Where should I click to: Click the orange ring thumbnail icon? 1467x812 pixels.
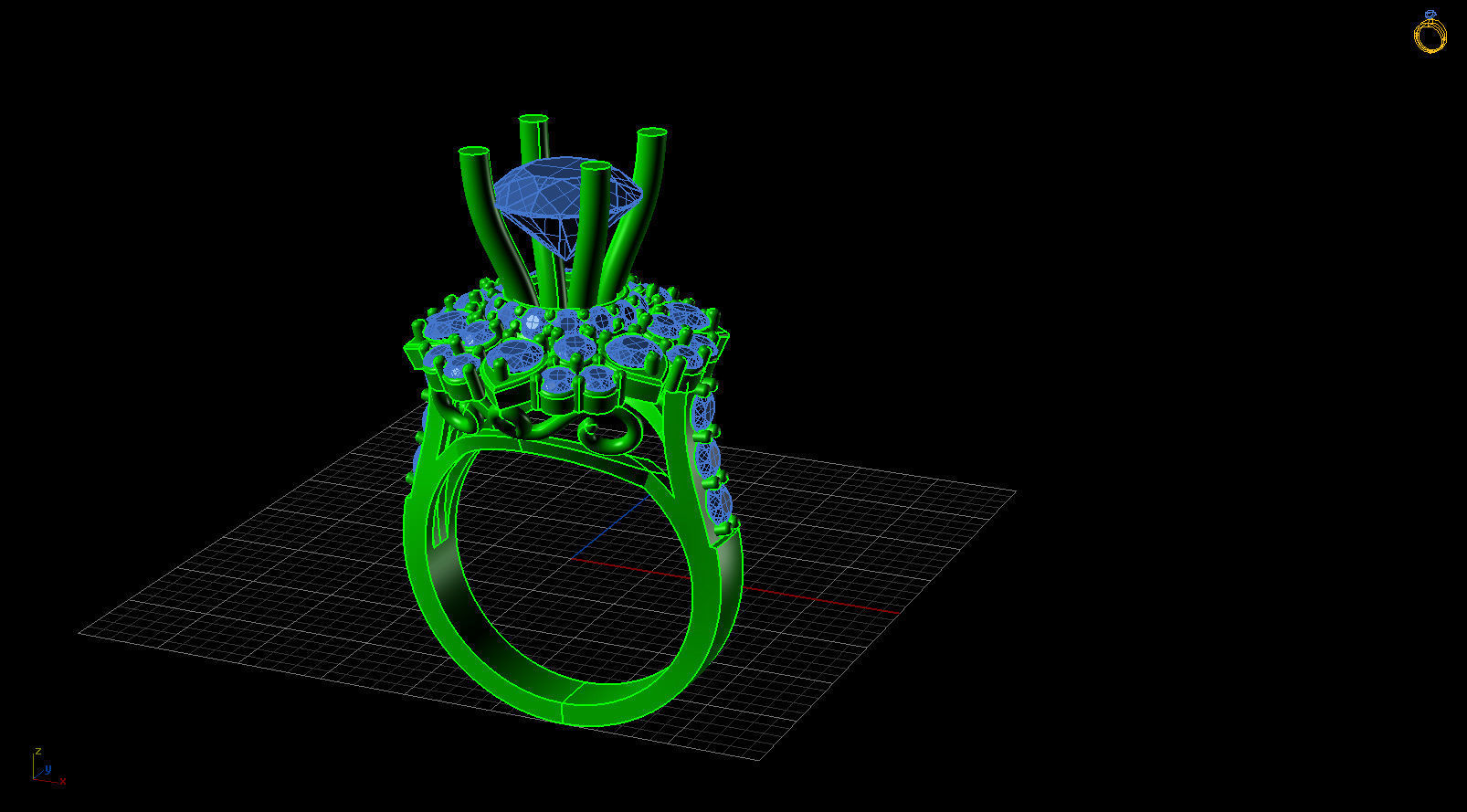tap(1430, 32)
